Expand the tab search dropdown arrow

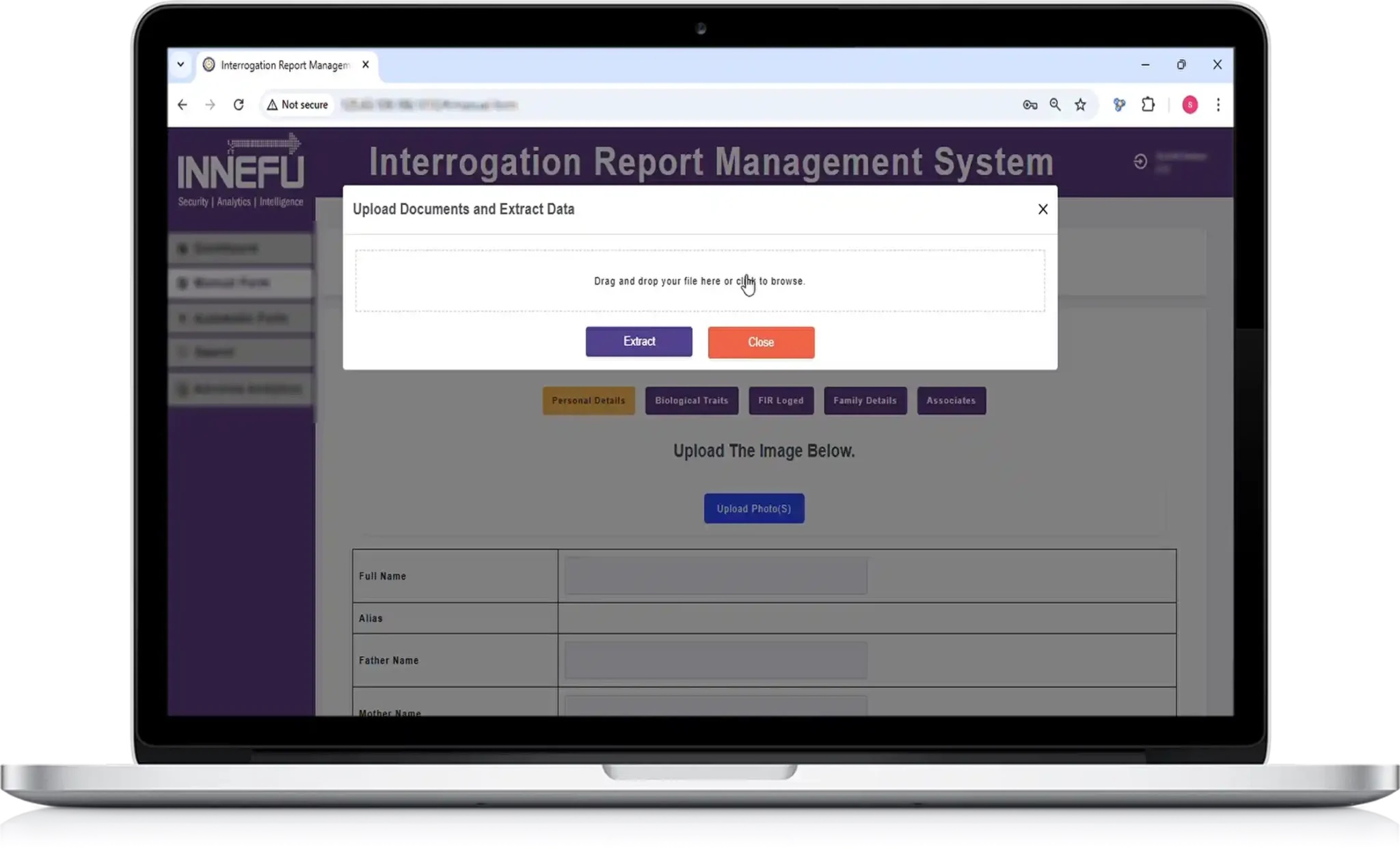tap(180, 65)
